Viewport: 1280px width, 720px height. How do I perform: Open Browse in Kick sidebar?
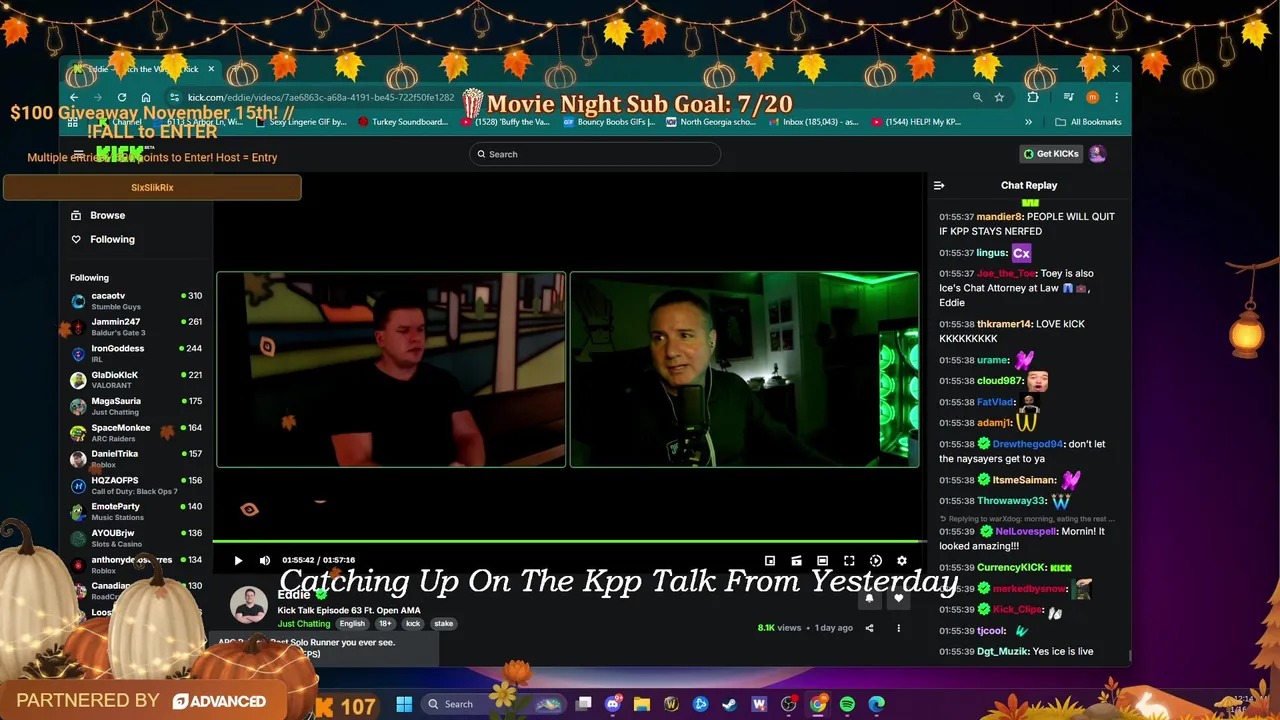(x=98, y=215)
